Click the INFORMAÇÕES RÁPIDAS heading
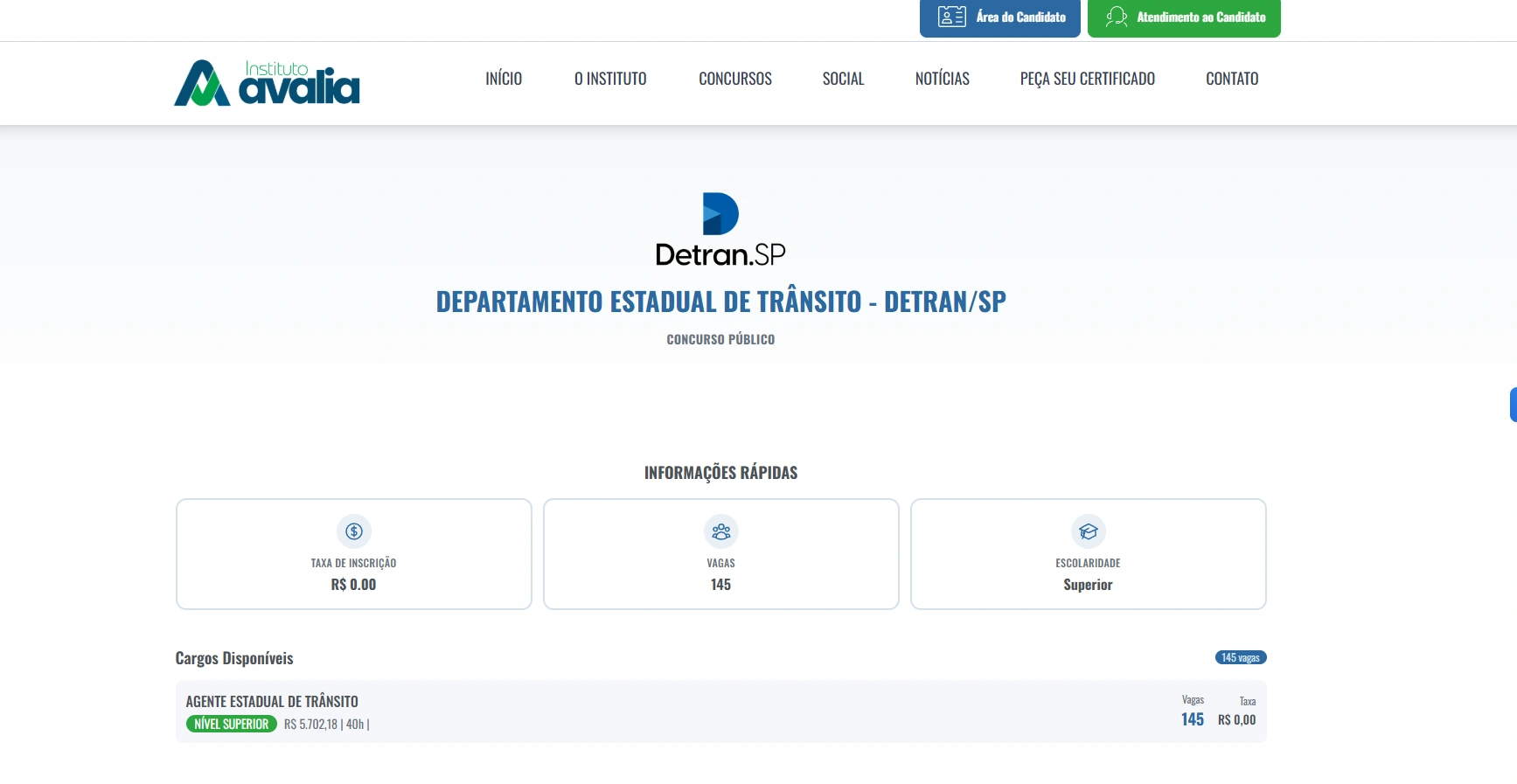This screenshot has height=784, width=1517. click(721, 473)
